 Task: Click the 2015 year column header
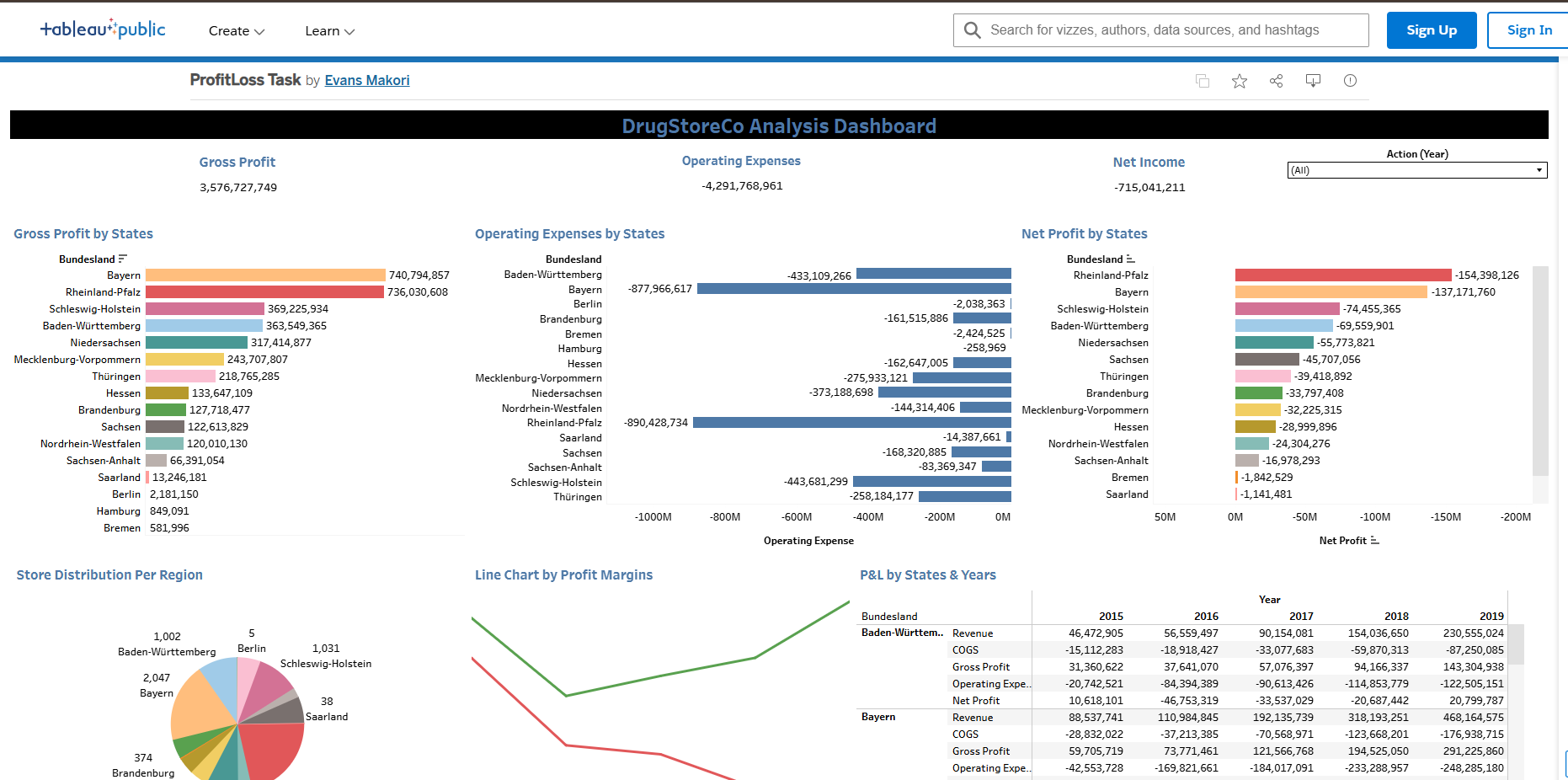pyautogui.click(x=1111, y=617)
